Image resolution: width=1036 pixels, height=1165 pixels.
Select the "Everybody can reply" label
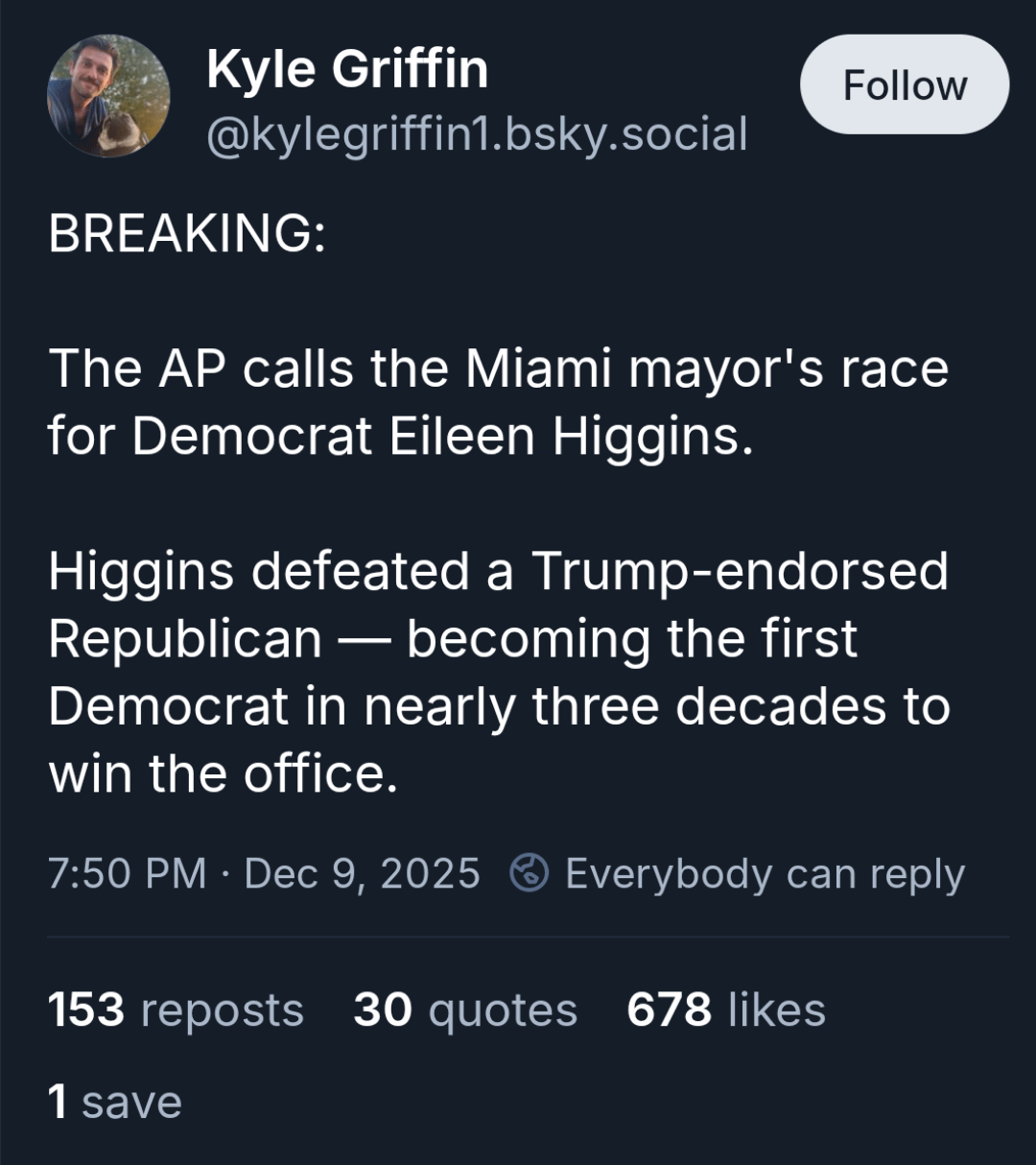(765, 873)
